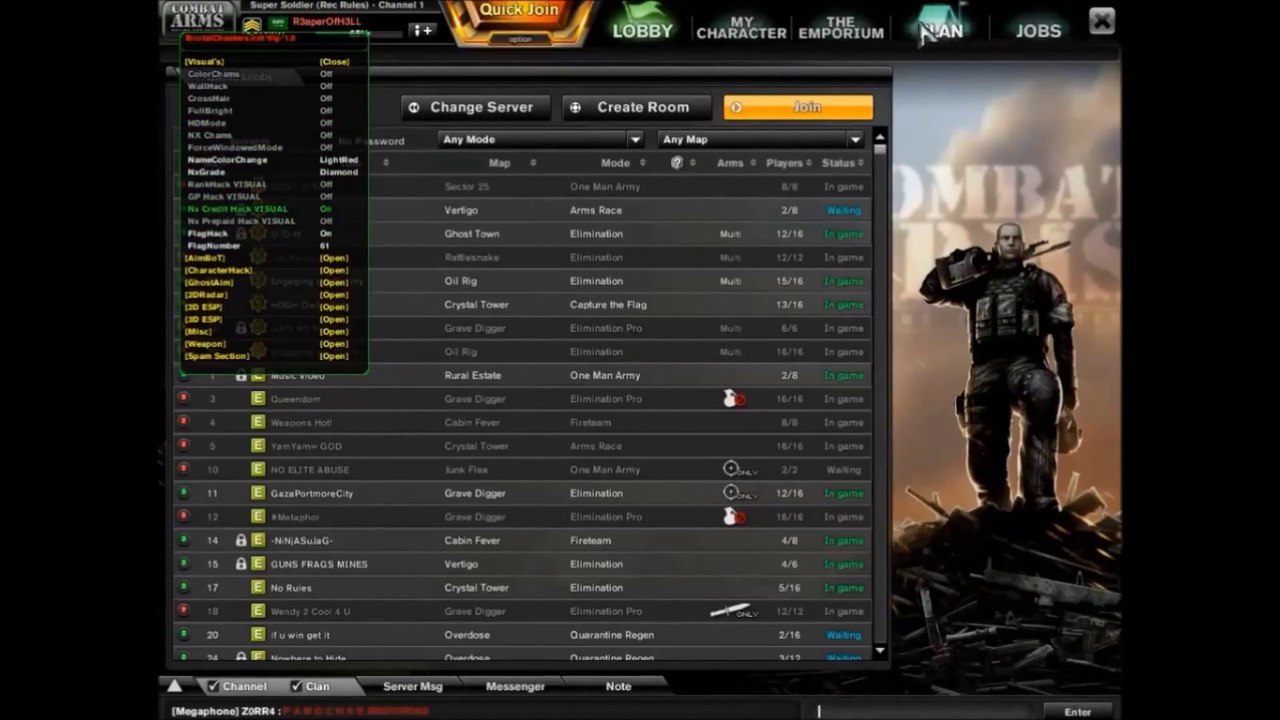The image size is (1280, 720).
Task: Click the status dot for GazaPortmoreCity room
Action: [183, 492]
